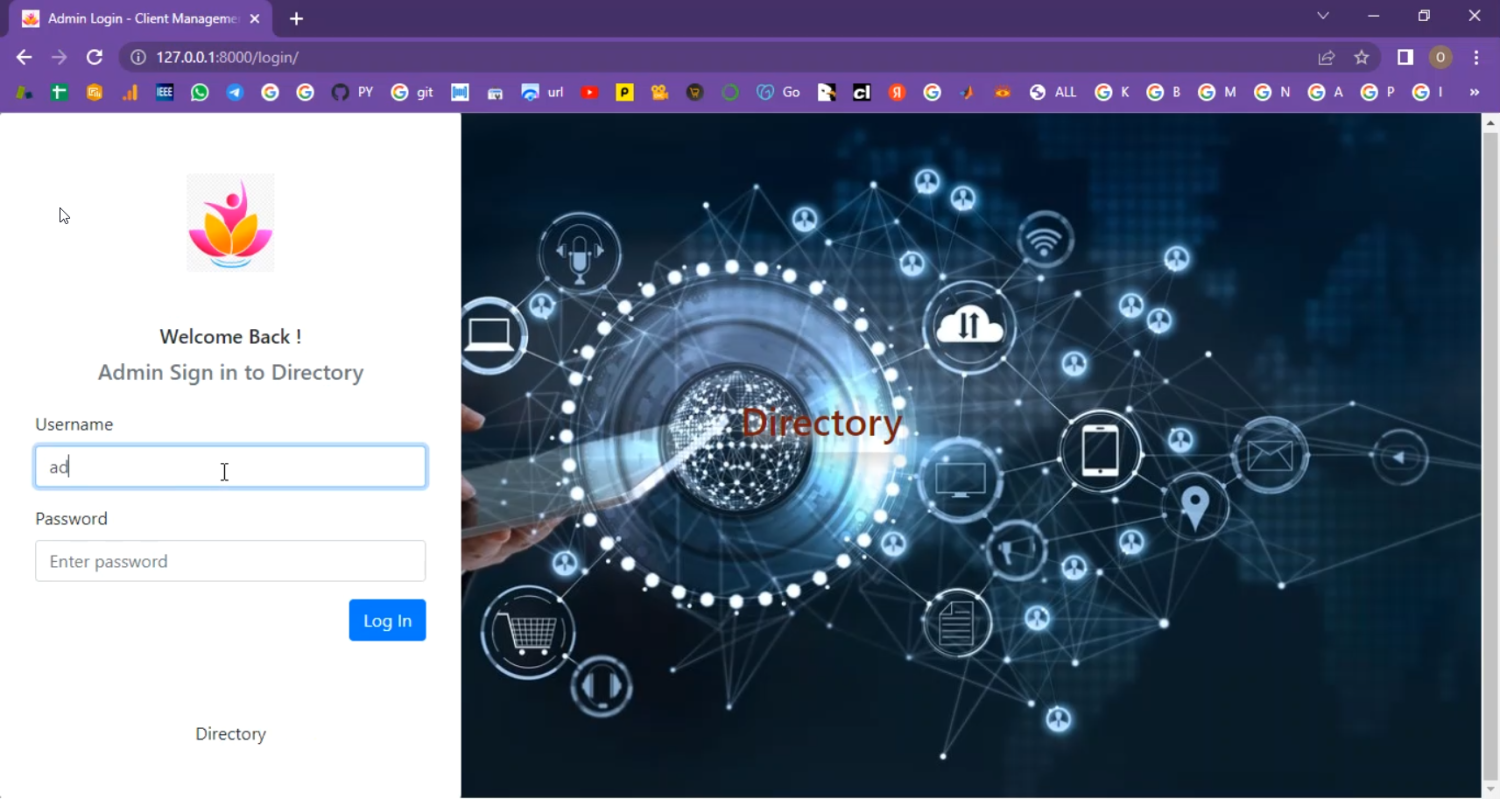
Task: Open the orange bar-chart analytics bookmark
Action: pyautogui.click(x=130, y=92)
